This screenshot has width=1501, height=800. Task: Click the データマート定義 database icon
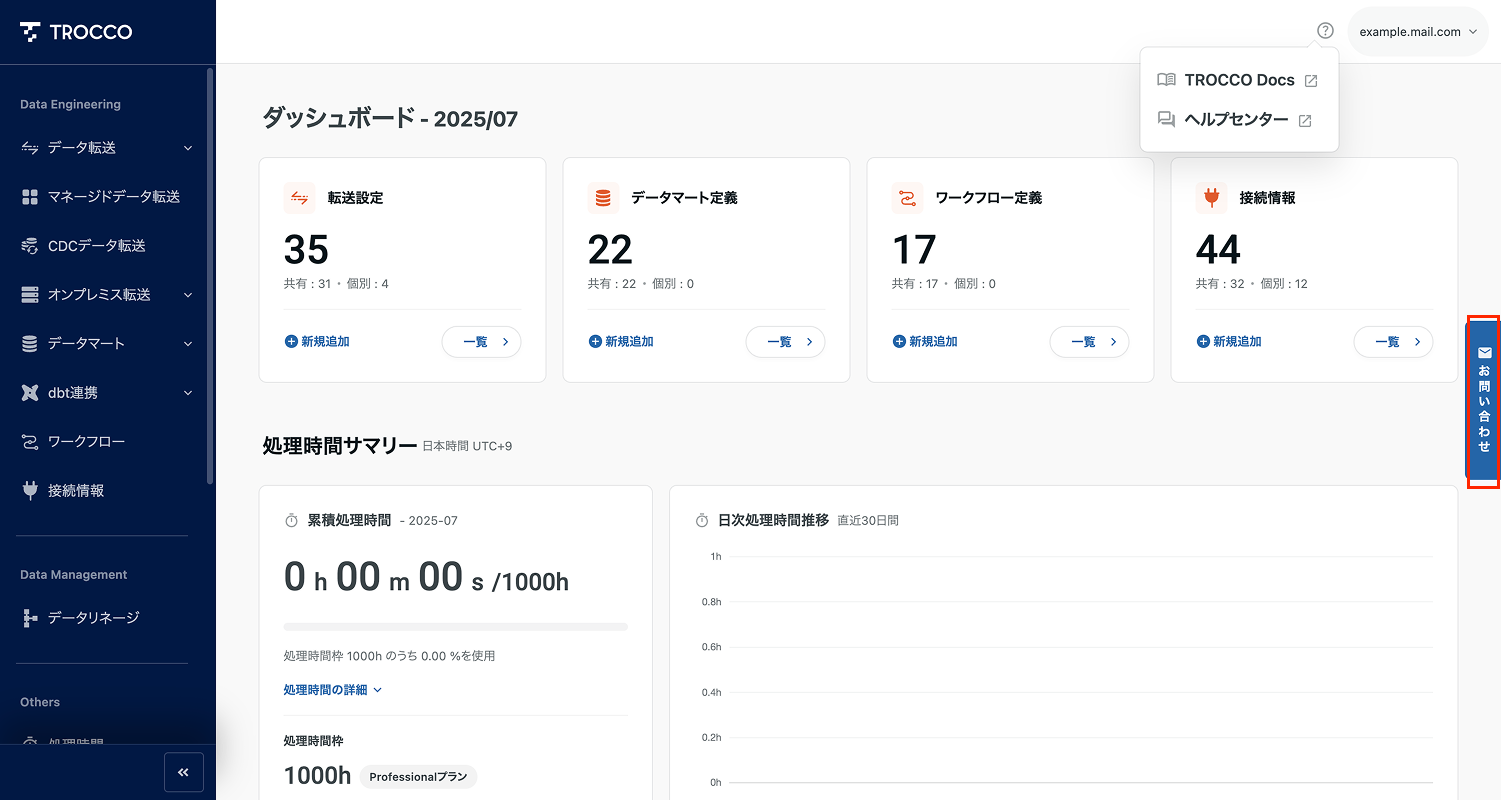[603, 198]
